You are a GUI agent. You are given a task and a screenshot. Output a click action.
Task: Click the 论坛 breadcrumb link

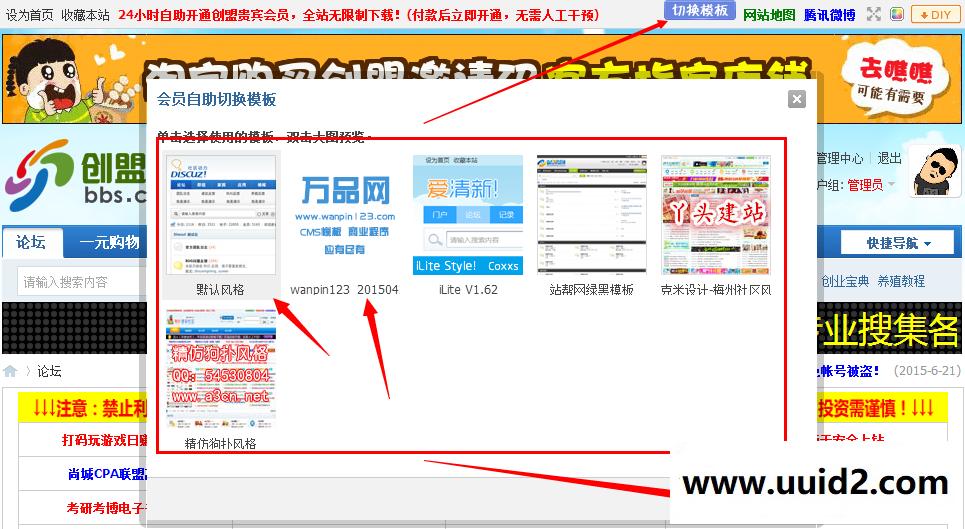[x=49, y=371]
